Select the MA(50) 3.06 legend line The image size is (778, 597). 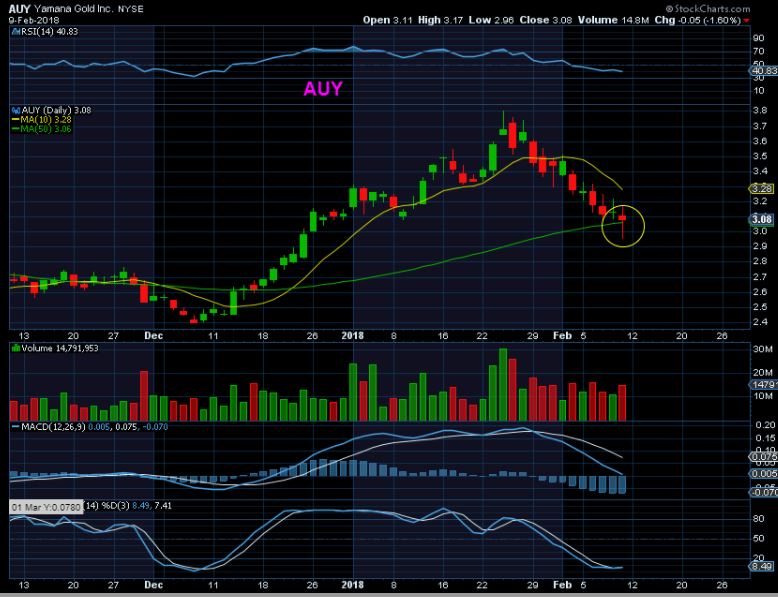[42, 129]
